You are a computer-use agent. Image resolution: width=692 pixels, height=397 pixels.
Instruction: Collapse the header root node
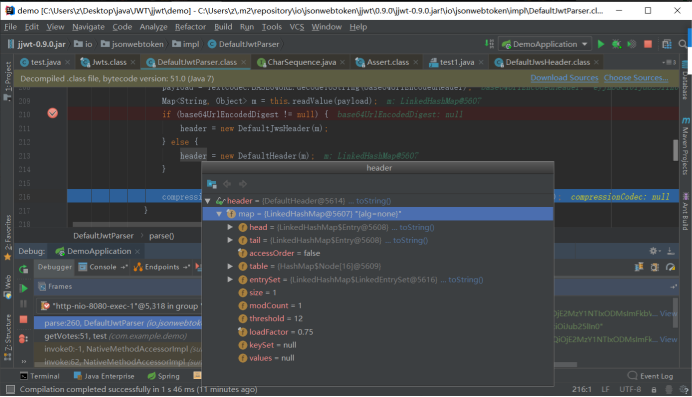(207, 201)
